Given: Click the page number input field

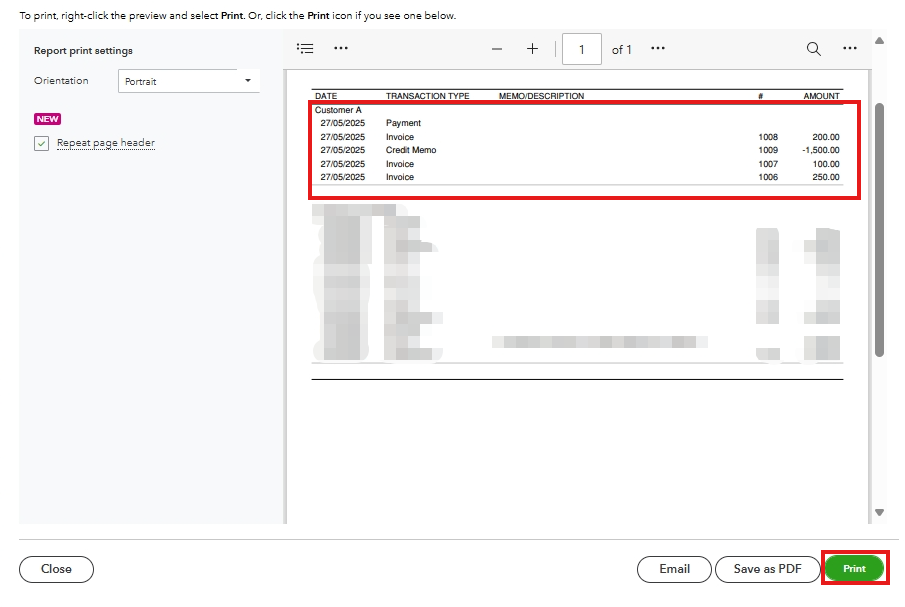Looking at the screenshot, I should [582, 49].
